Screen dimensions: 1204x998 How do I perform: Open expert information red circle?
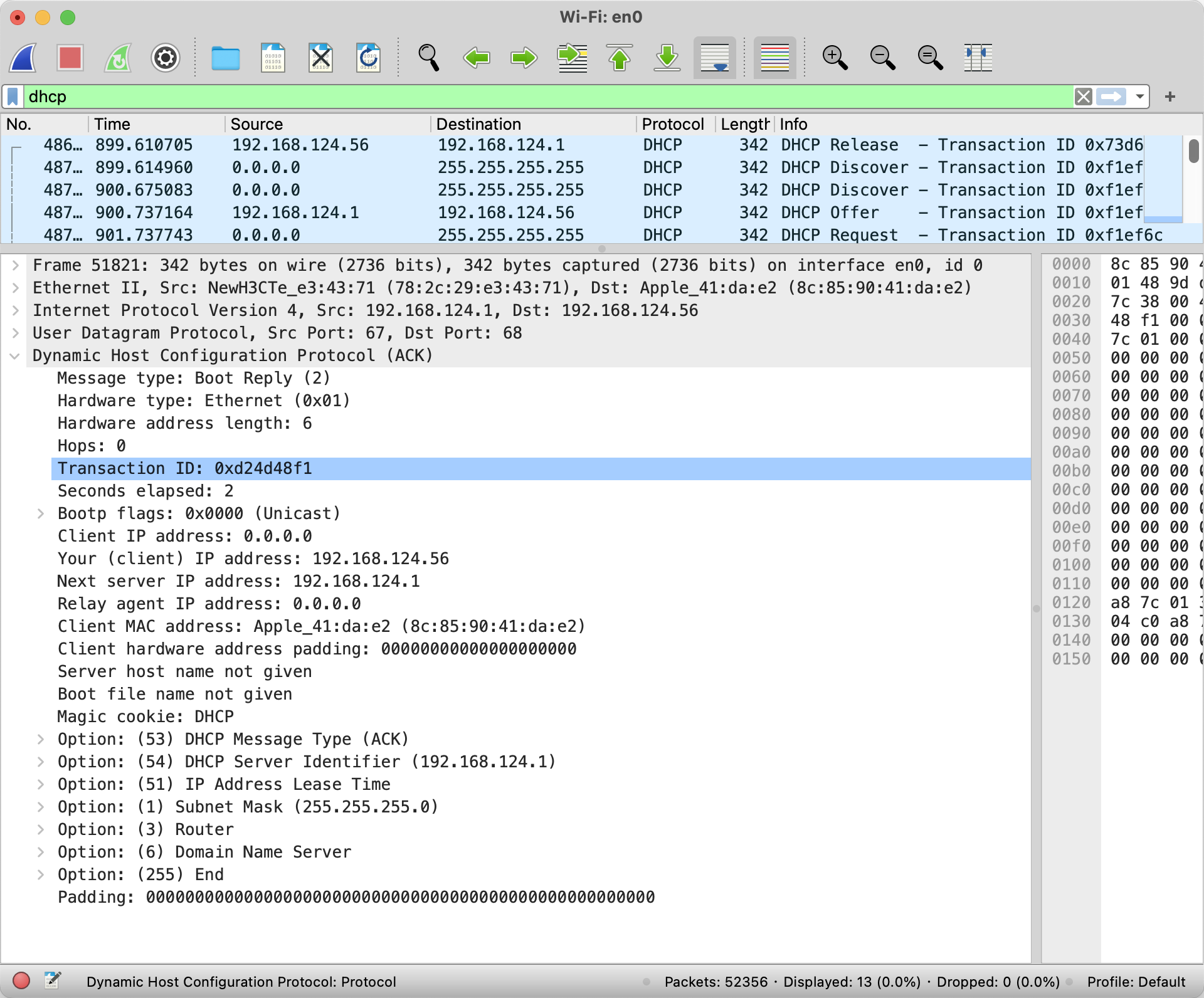coord(21,981)
